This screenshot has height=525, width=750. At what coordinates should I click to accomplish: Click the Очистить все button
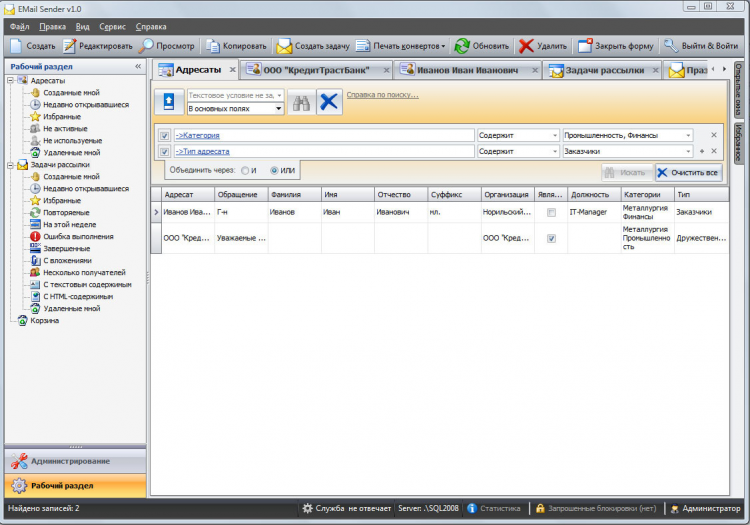688,173
